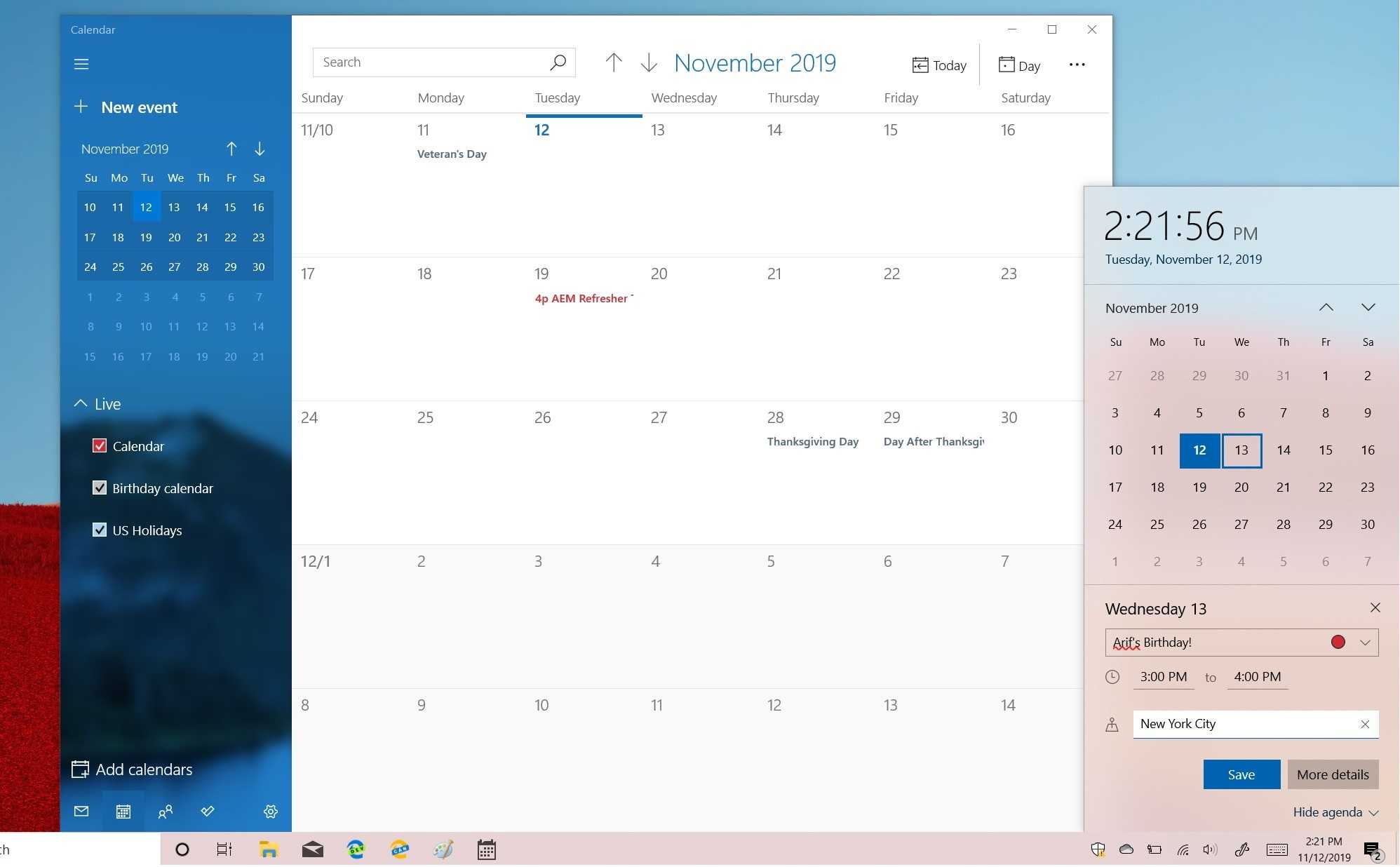Viewport: 1400px width, 867px height.
Task: Click the search magnifier icon
Action: click(558, 62)
